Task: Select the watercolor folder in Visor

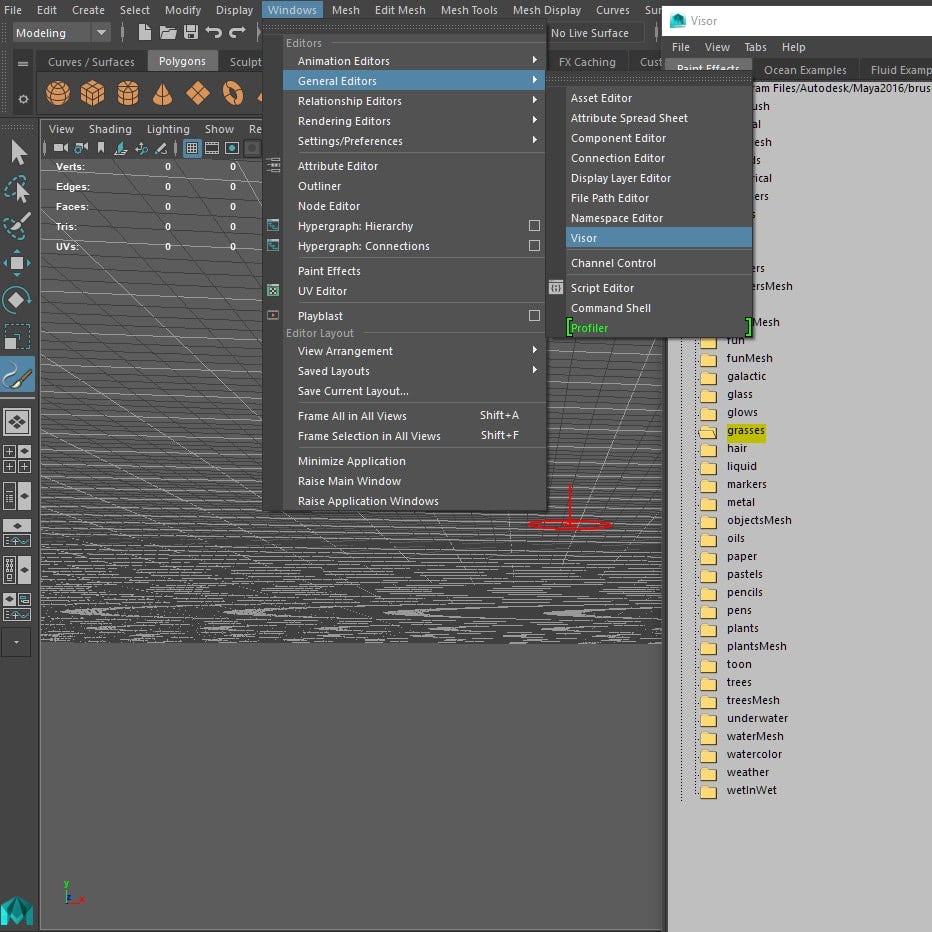Action: click(x=754, y=754)
